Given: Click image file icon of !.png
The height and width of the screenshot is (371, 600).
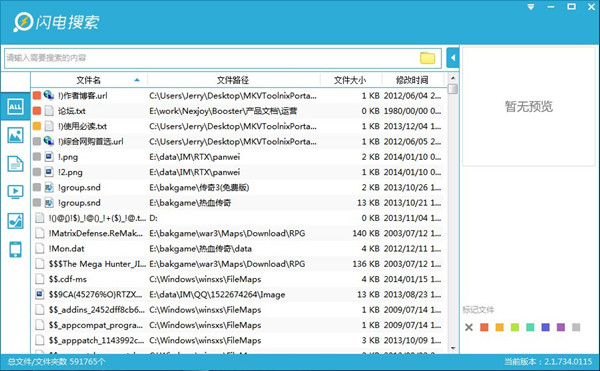Looking at the screenshot, I should [49, 156].
